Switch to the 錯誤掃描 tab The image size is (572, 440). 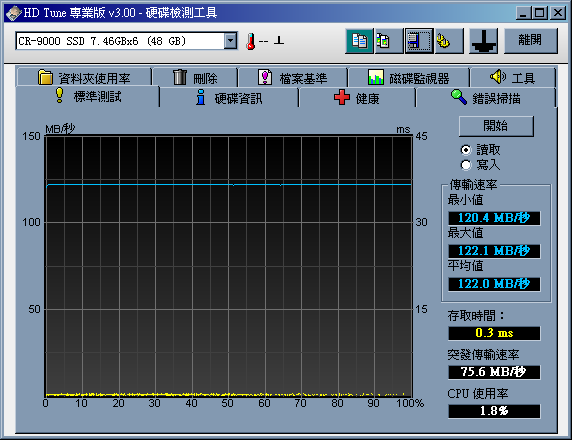pos(486,98)
